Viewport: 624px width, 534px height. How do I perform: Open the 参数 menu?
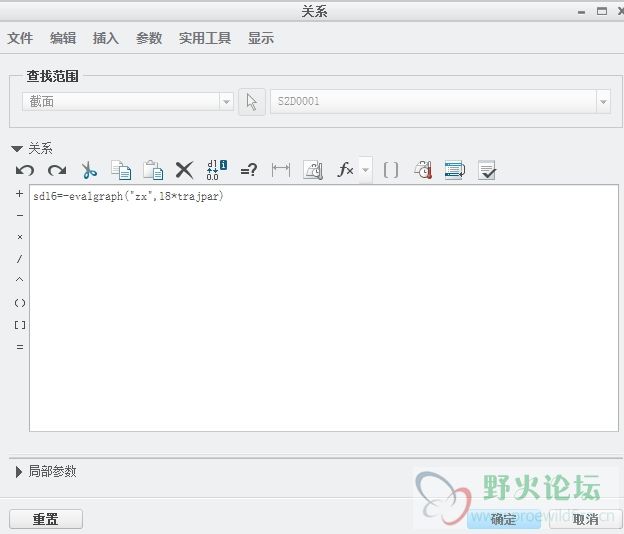coord(149,38)
